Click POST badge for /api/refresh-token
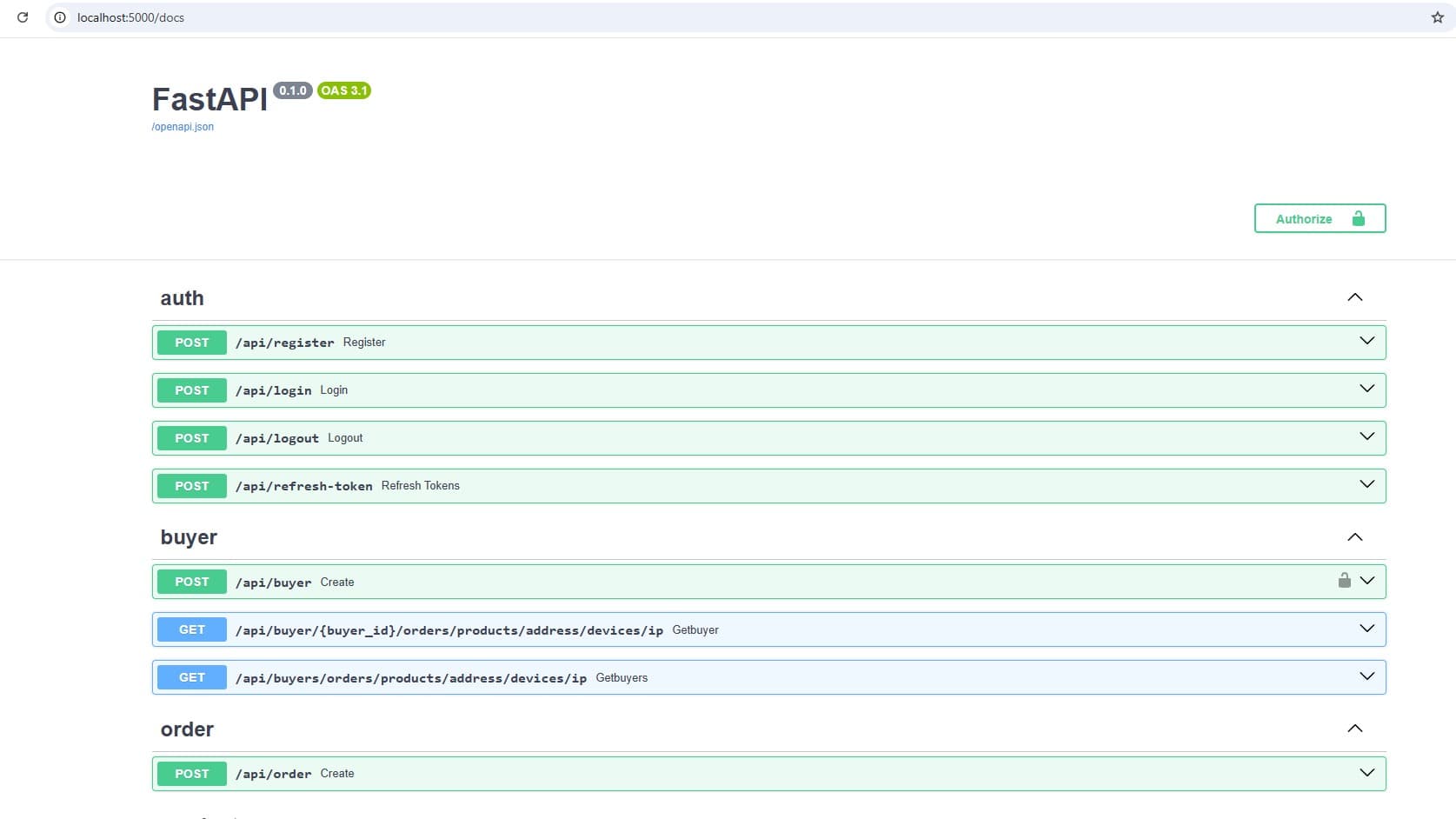The height and width of the screenshot is (819, 1456). click(x=192, y=486)
